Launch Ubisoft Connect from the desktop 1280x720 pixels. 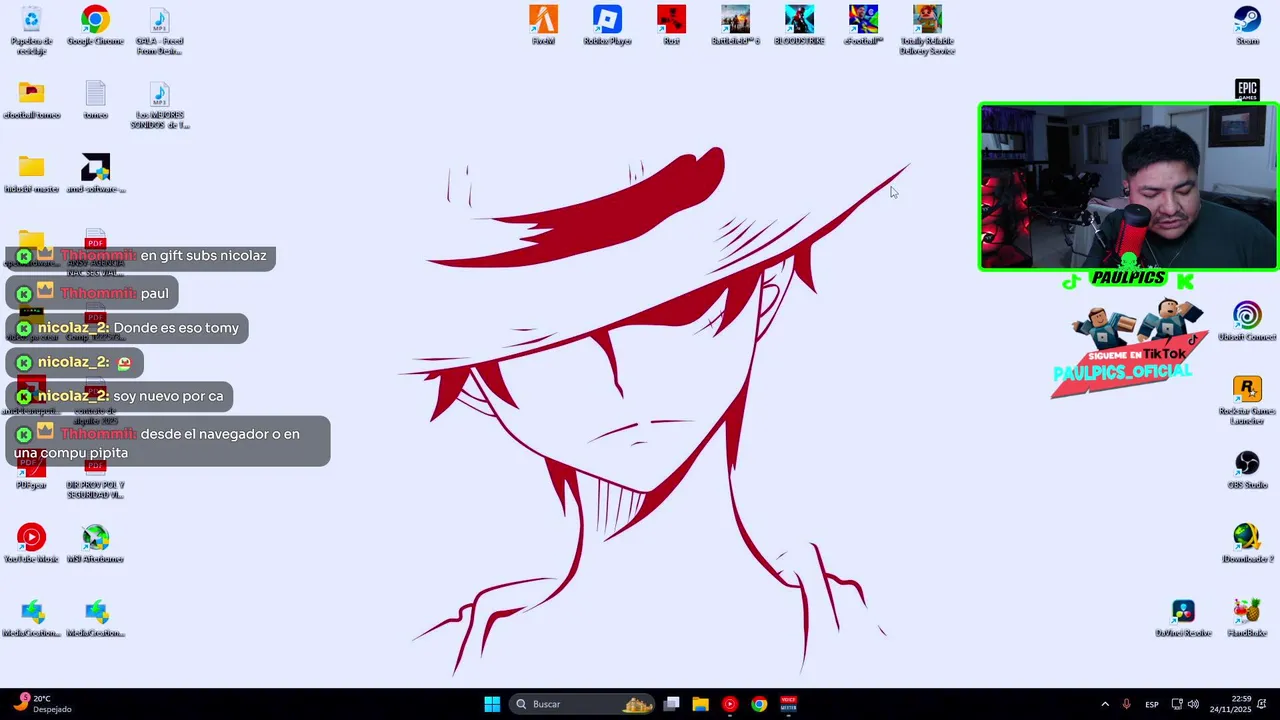point(1247,322)
